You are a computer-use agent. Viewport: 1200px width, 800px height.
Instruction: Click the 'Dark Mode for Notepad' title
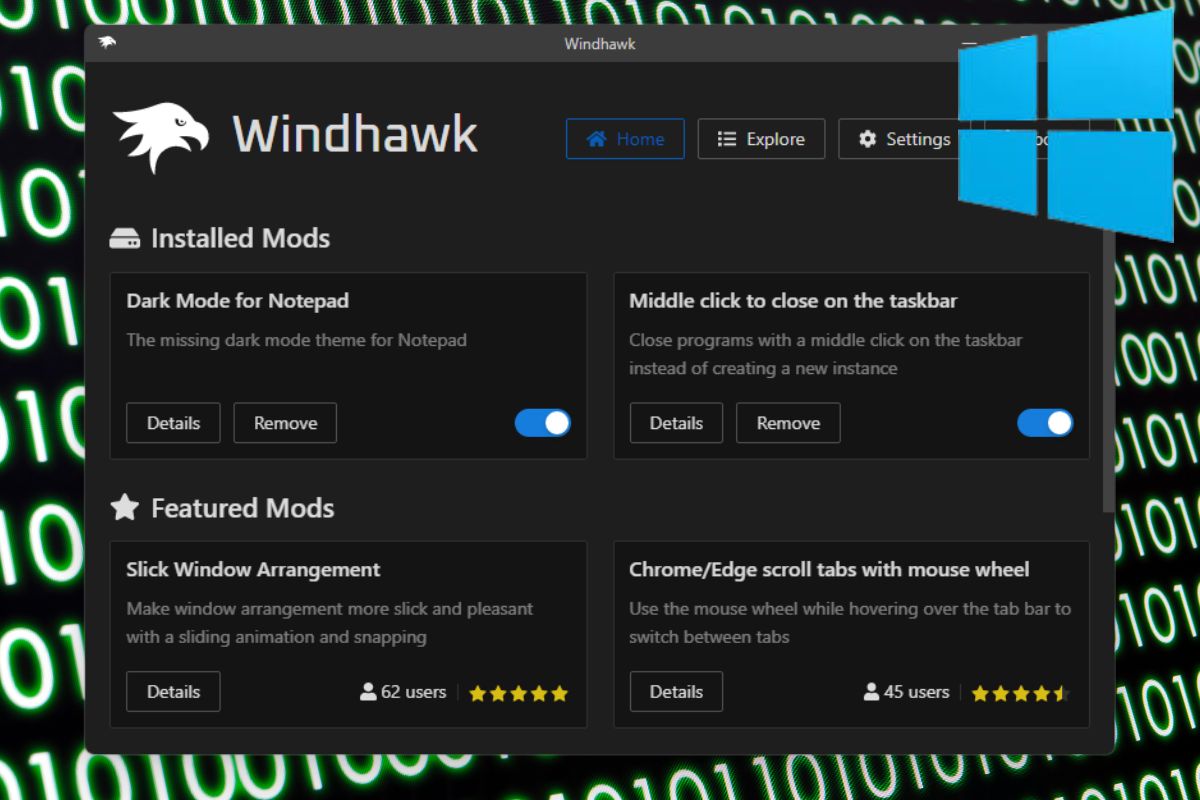click(238, 301)
